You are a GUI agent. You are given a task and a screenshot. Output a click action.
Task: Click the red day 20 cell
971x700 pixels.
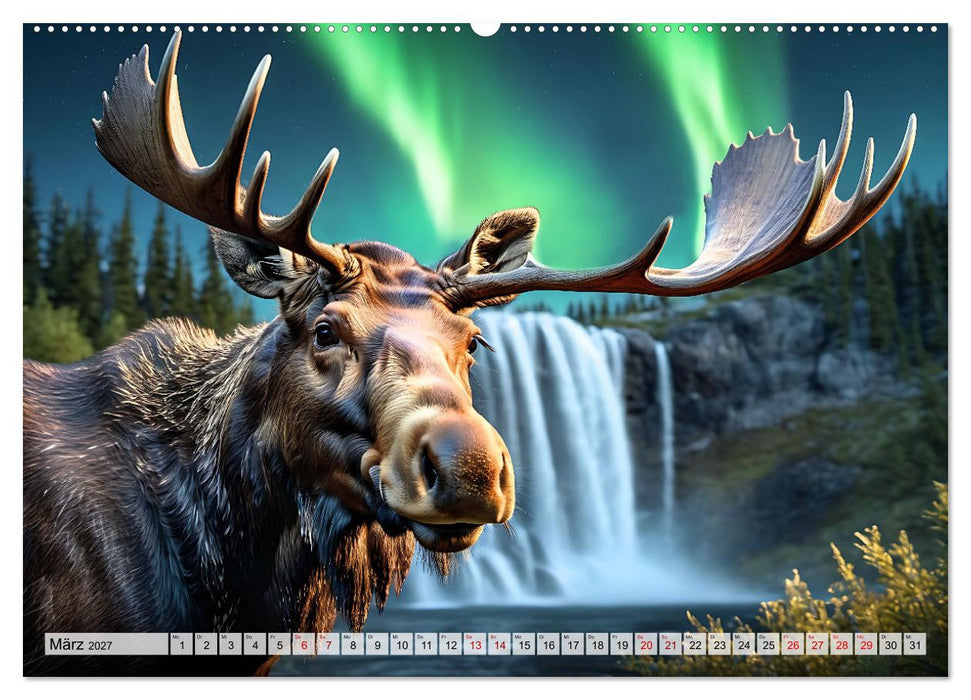pos(647,644)
